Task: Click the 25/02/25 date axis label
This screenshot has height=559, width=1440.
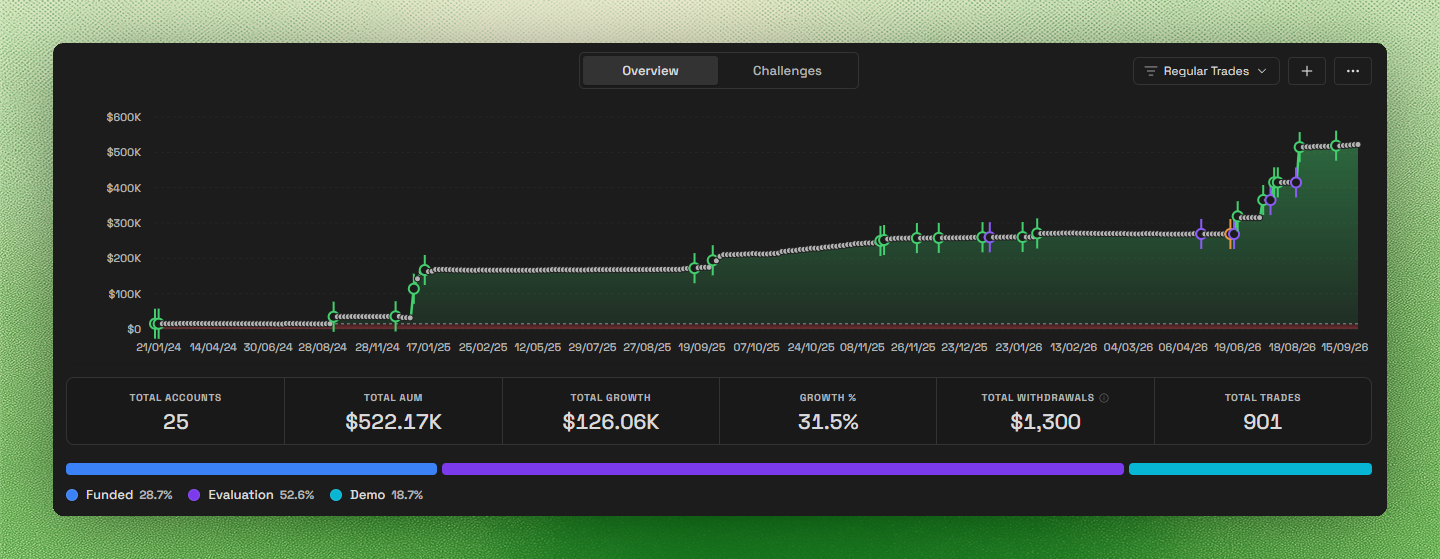Action: point(483,348)
